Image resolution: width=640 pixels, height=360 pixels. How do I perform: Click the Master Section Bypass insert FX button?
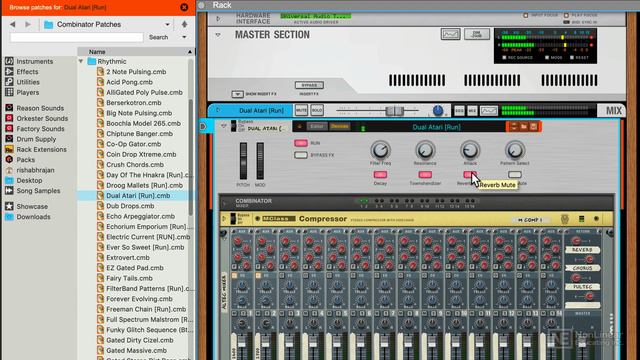click(x=309, y=85)
